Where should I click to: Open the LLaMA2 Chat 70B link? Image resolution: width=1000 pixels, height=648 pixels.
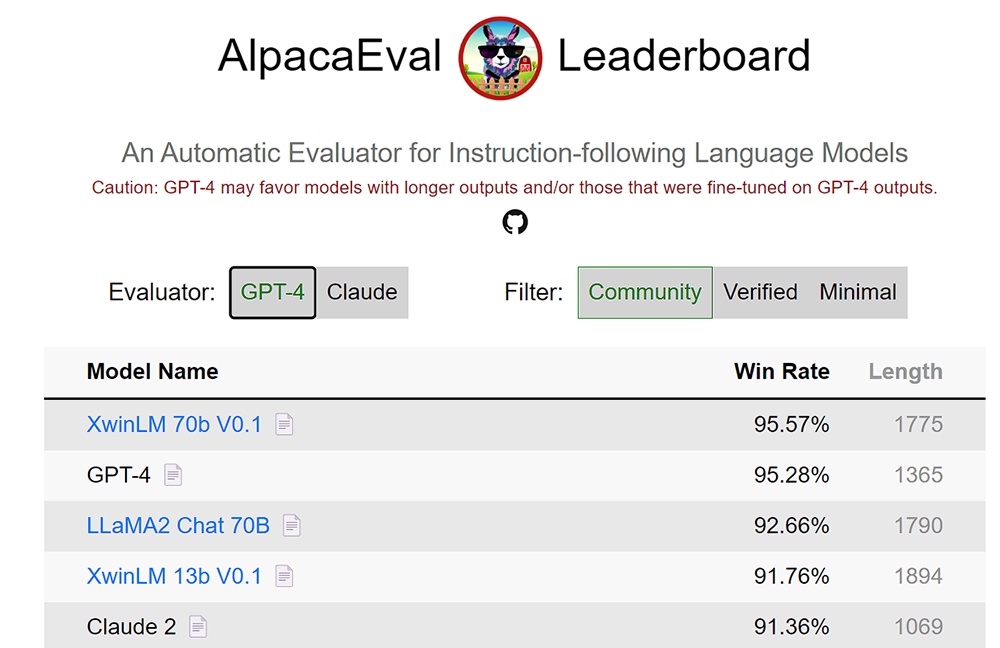[x=178, y=525]
